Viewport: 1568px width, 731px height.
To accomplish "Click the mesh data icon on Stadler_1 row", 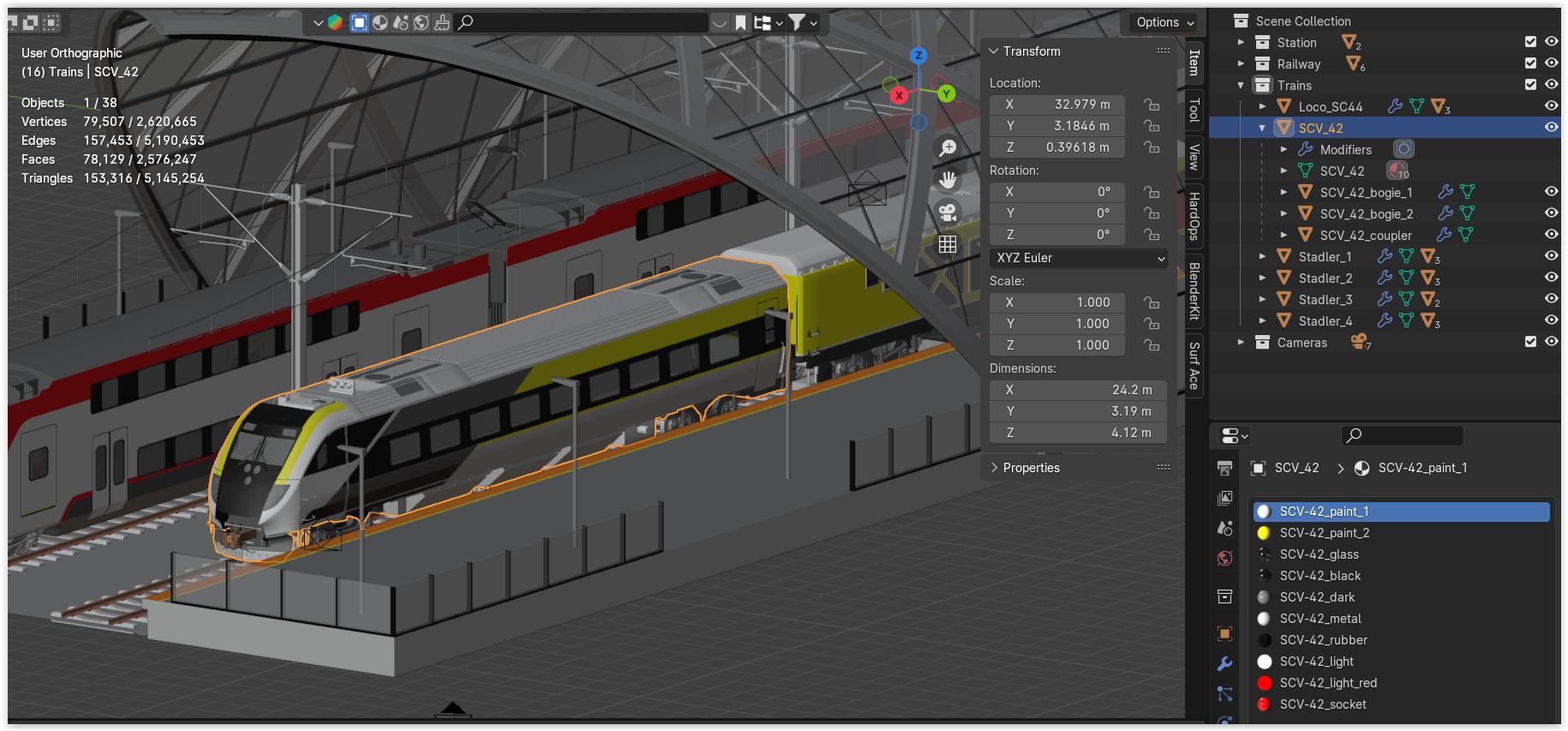I will 1406,256.
